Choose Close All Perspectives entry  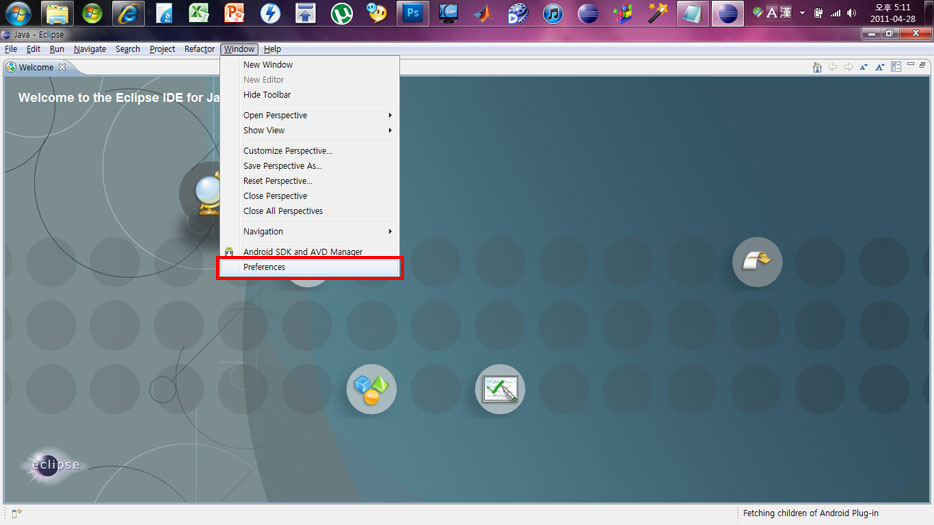pyautogui.click(x=310, y=211)
